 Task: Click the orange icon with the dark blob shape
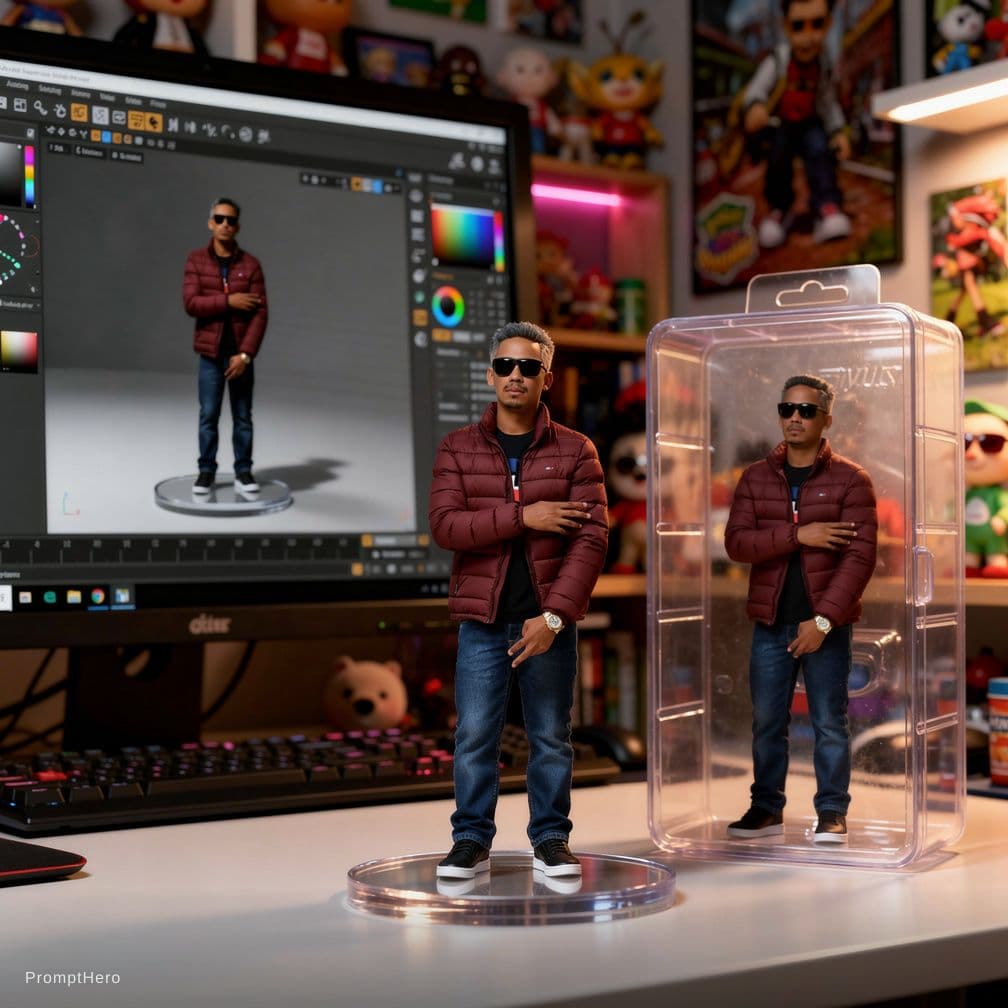pos(153,122)
